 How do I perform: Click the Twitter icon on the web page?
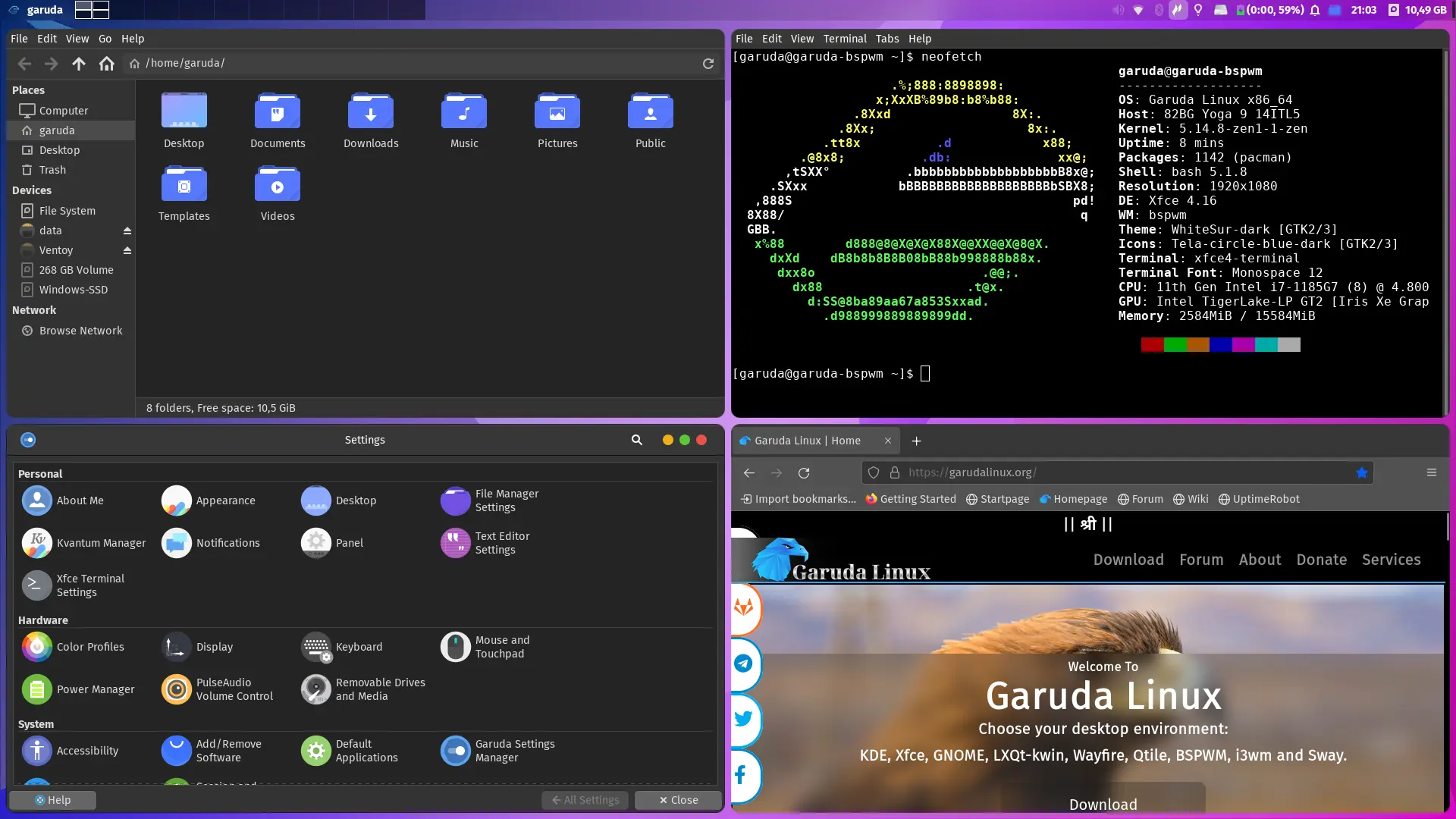[x=744, y=719]
